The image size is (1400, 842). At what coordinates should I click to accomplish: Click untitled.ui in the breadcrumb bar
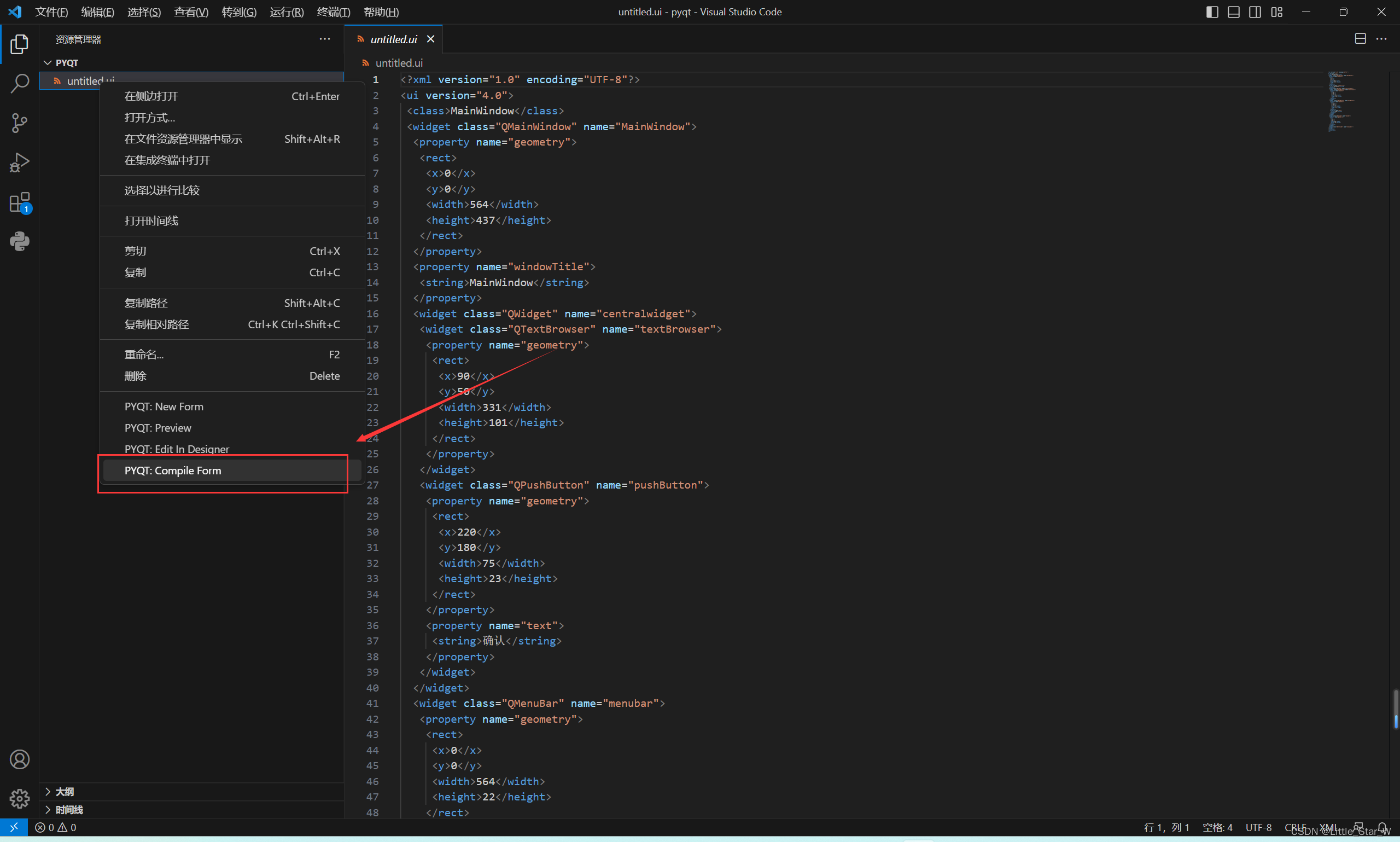tap(399, 62)
